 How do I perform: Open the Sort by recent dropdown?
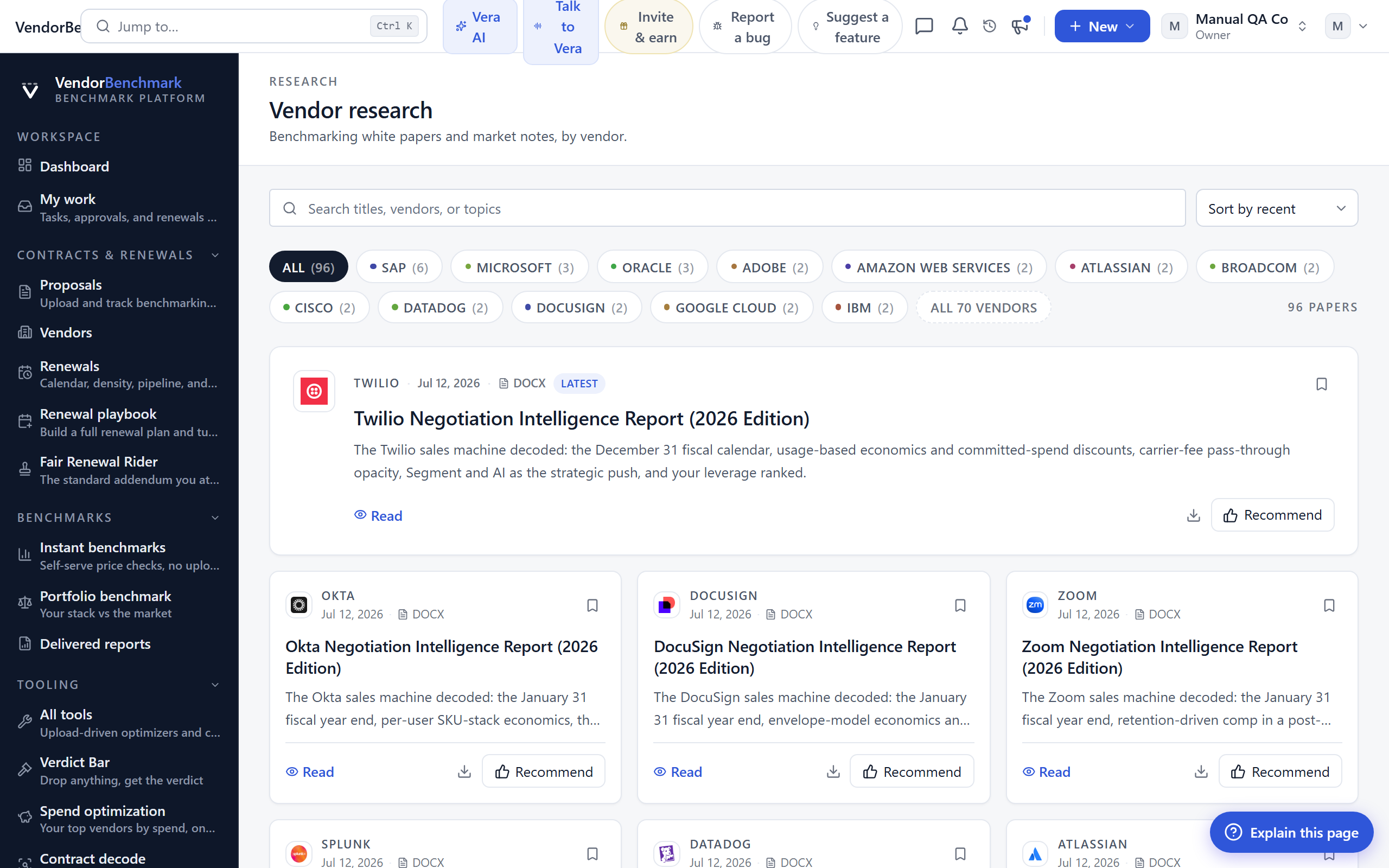(1277, 208)
